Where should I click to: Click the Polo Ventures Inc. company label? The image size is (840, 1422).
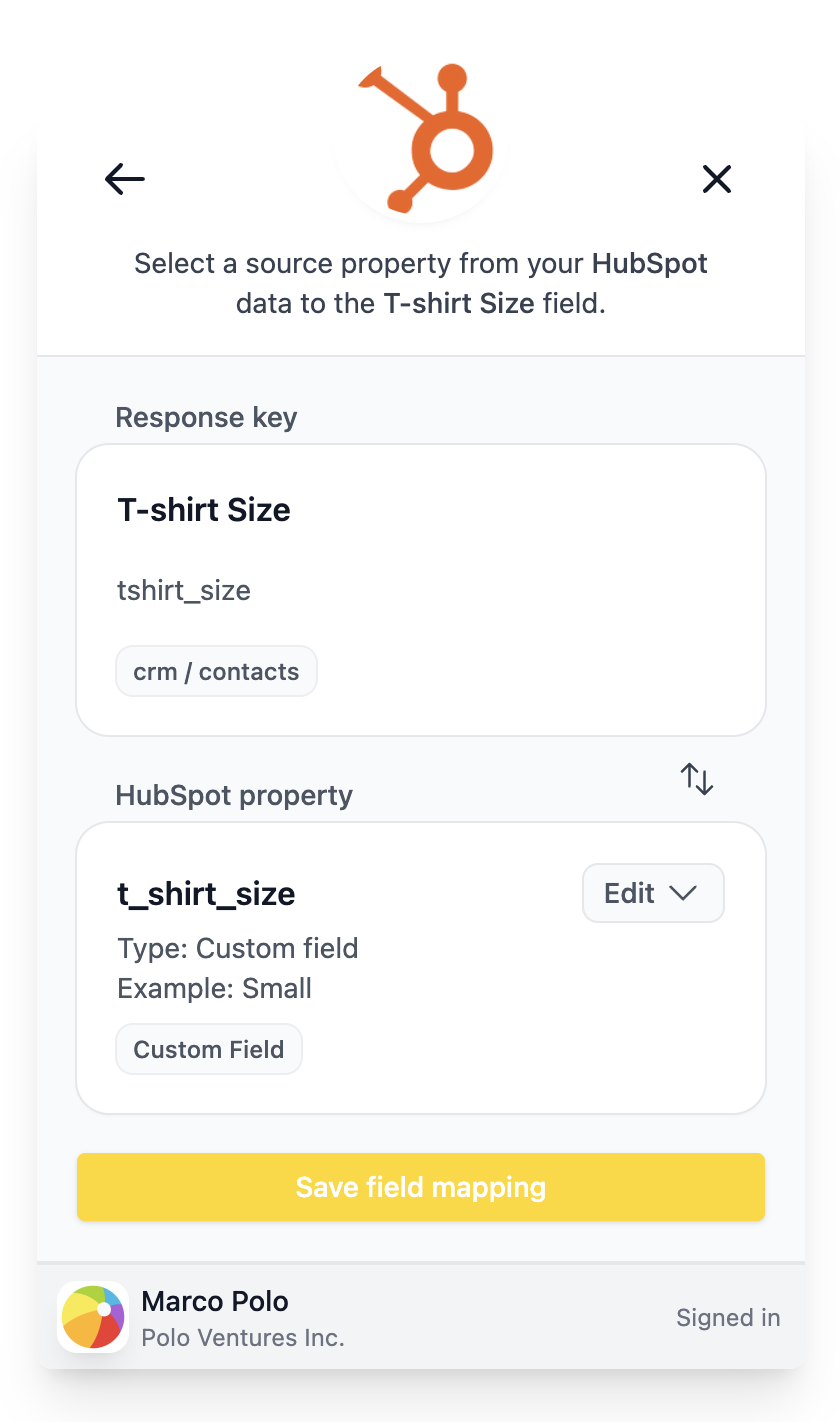[x=243, y=1338]
